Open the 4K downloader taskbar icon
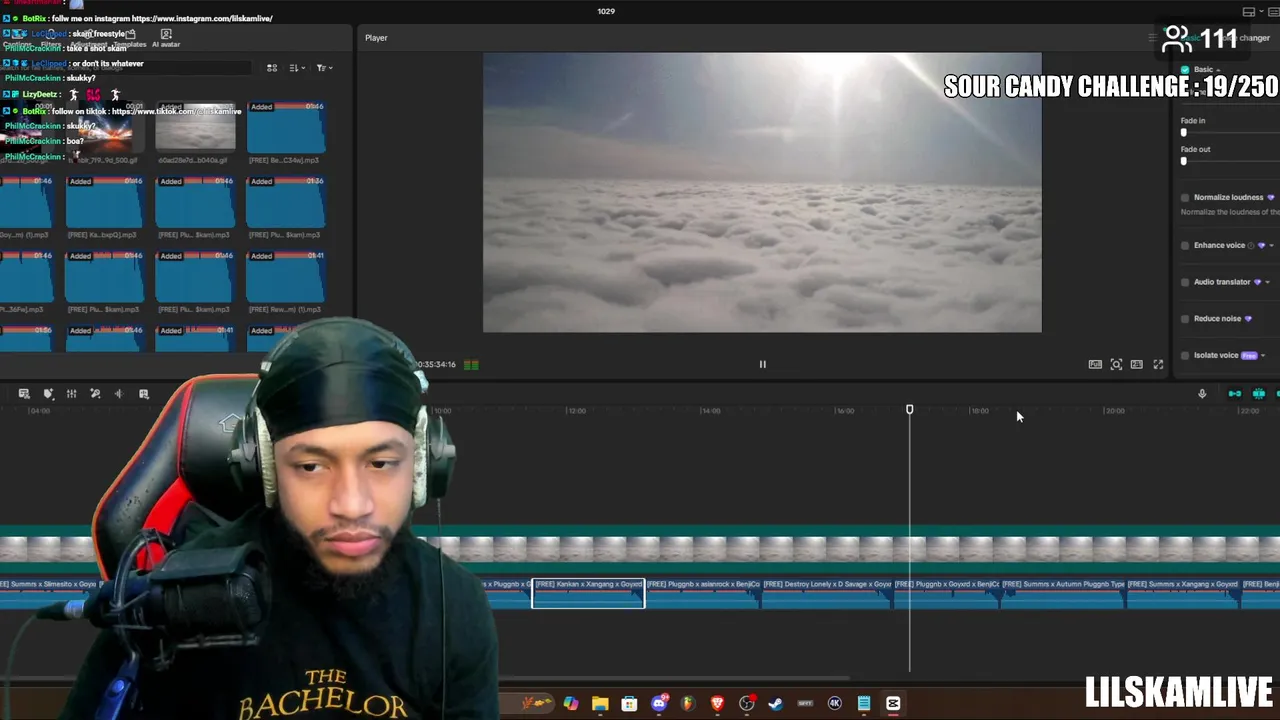The image size is (1280, 720). (835, 704)
